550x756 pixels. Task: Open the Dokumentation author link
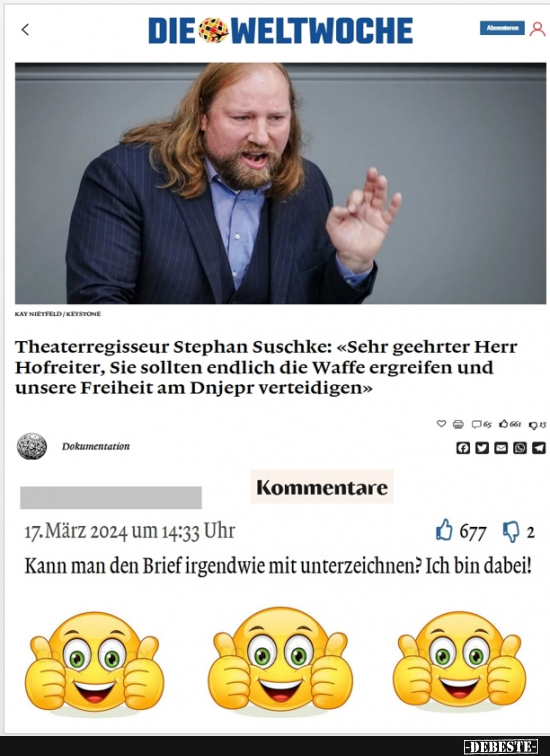[96, 446]
